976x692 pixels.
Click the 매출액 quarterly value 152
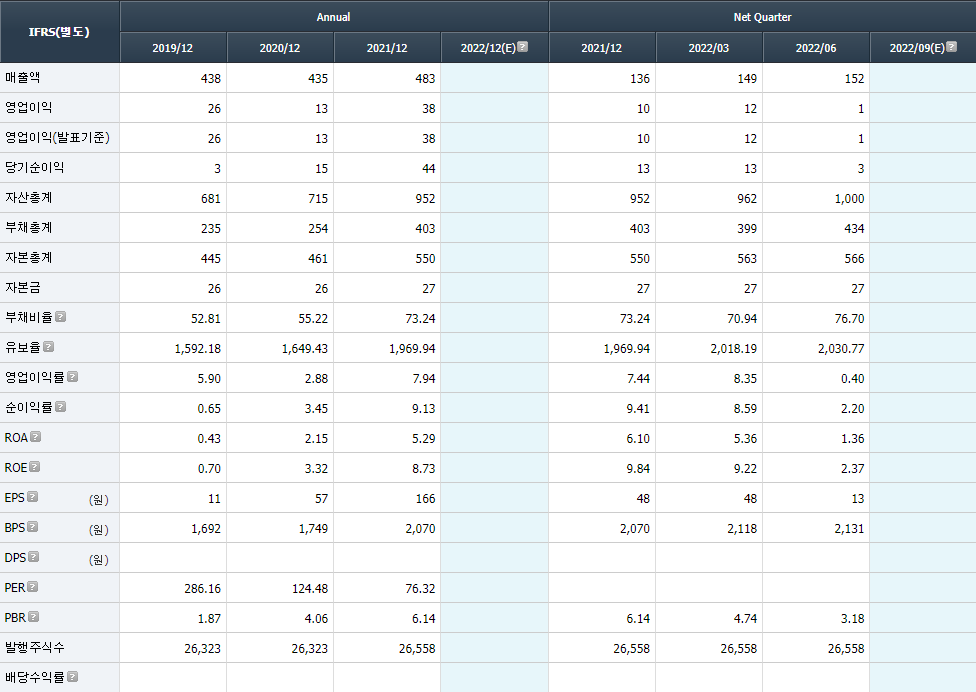(x=854, y=78)
